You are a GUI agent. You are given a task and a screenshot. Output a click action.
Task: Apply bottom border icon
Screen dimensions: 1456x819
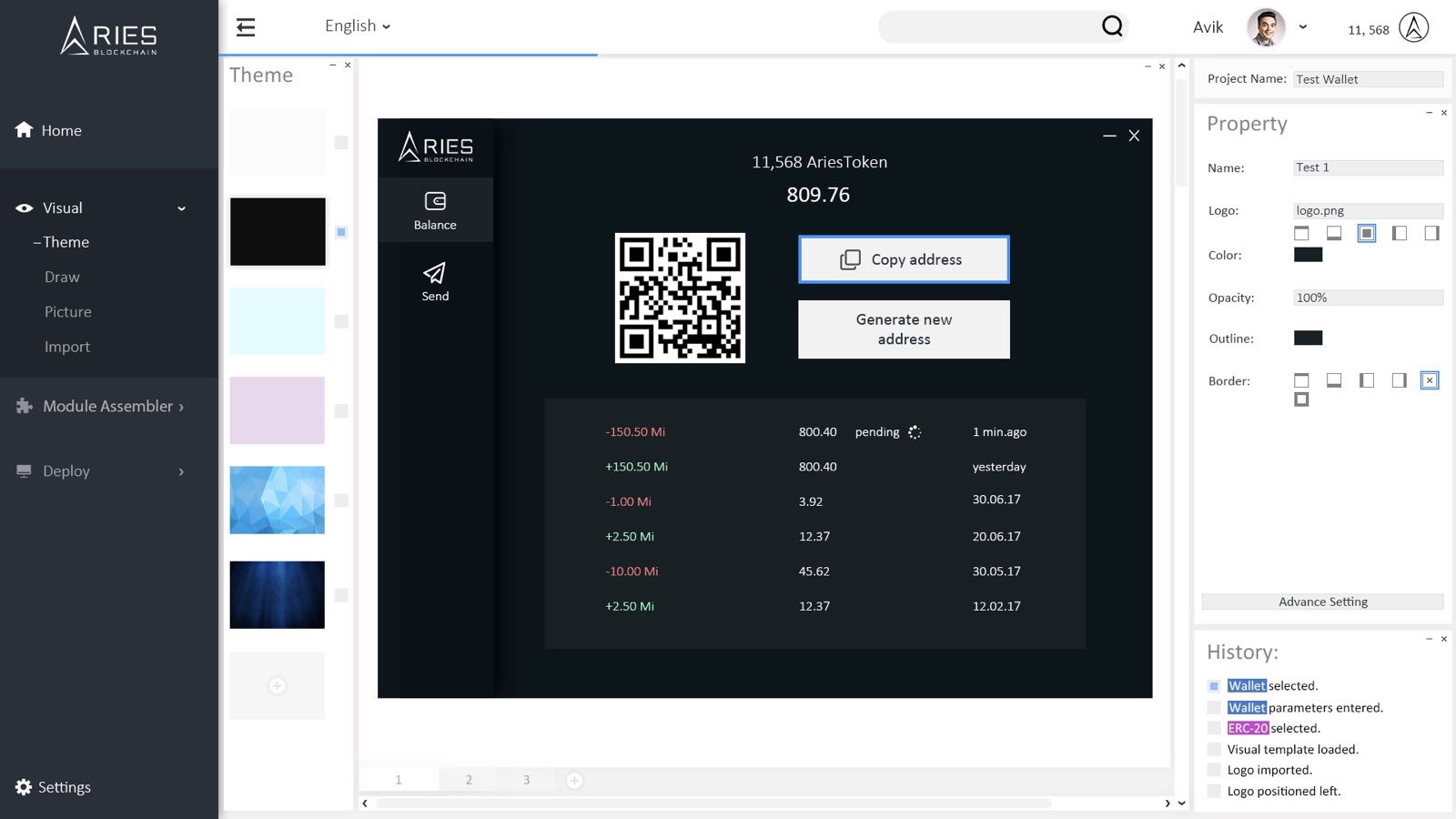click(1334, 380)
